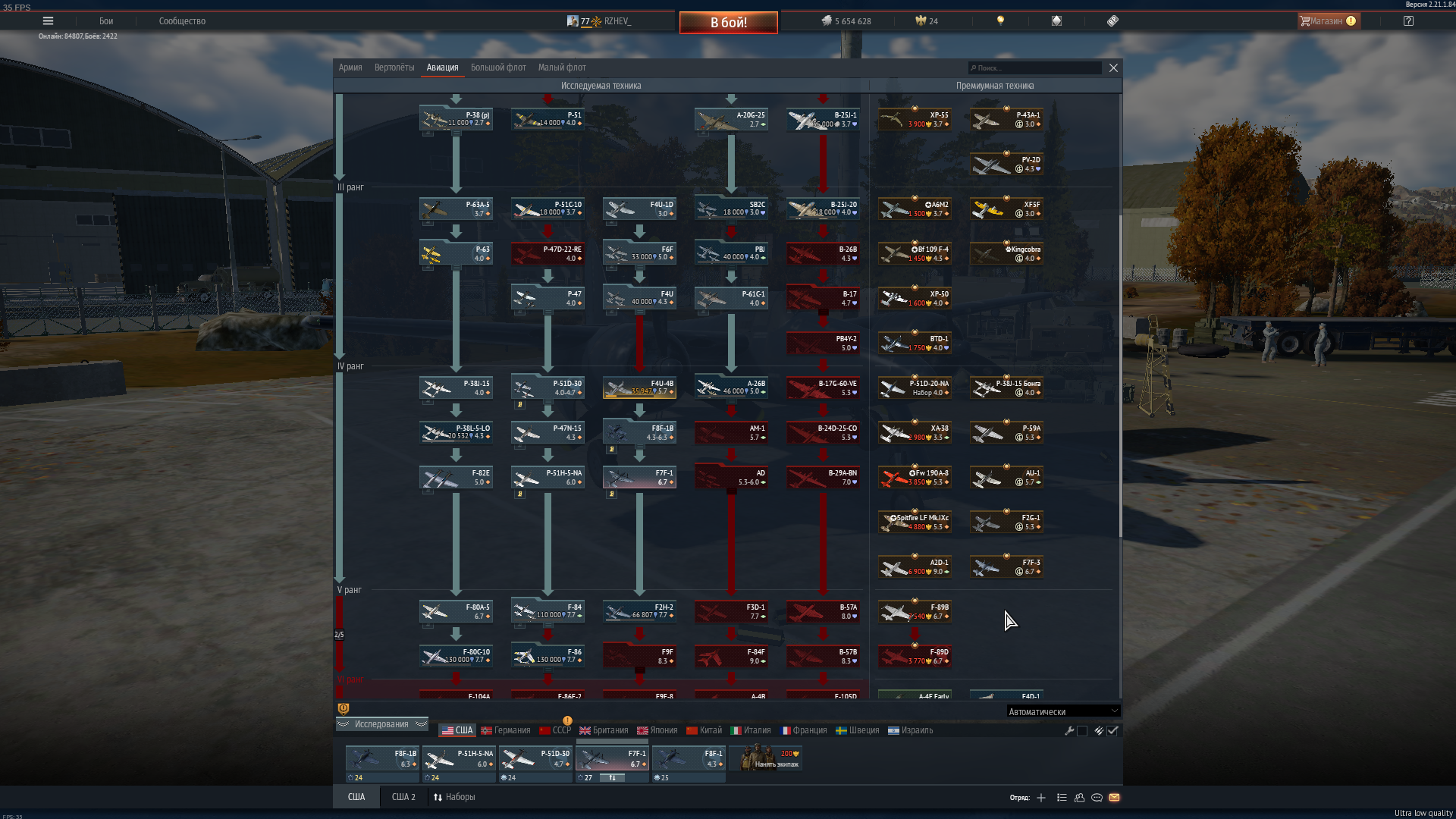Click the Silver Lions balance 5 654 628
This screenshot has height=819, width=1456.
pos(846,21)
